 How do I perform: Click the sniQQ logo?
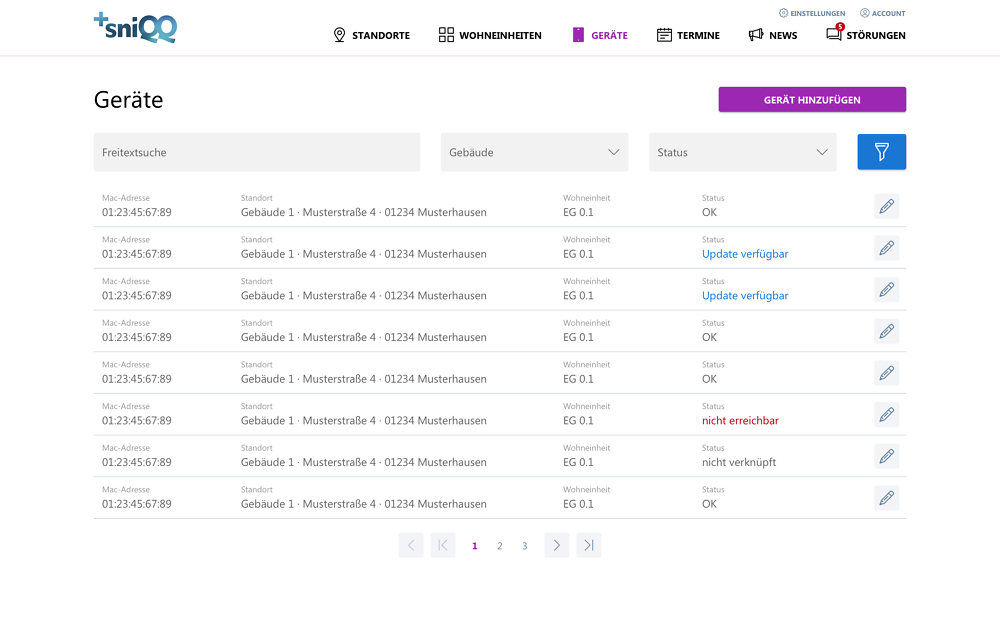[x=135, y=28]
